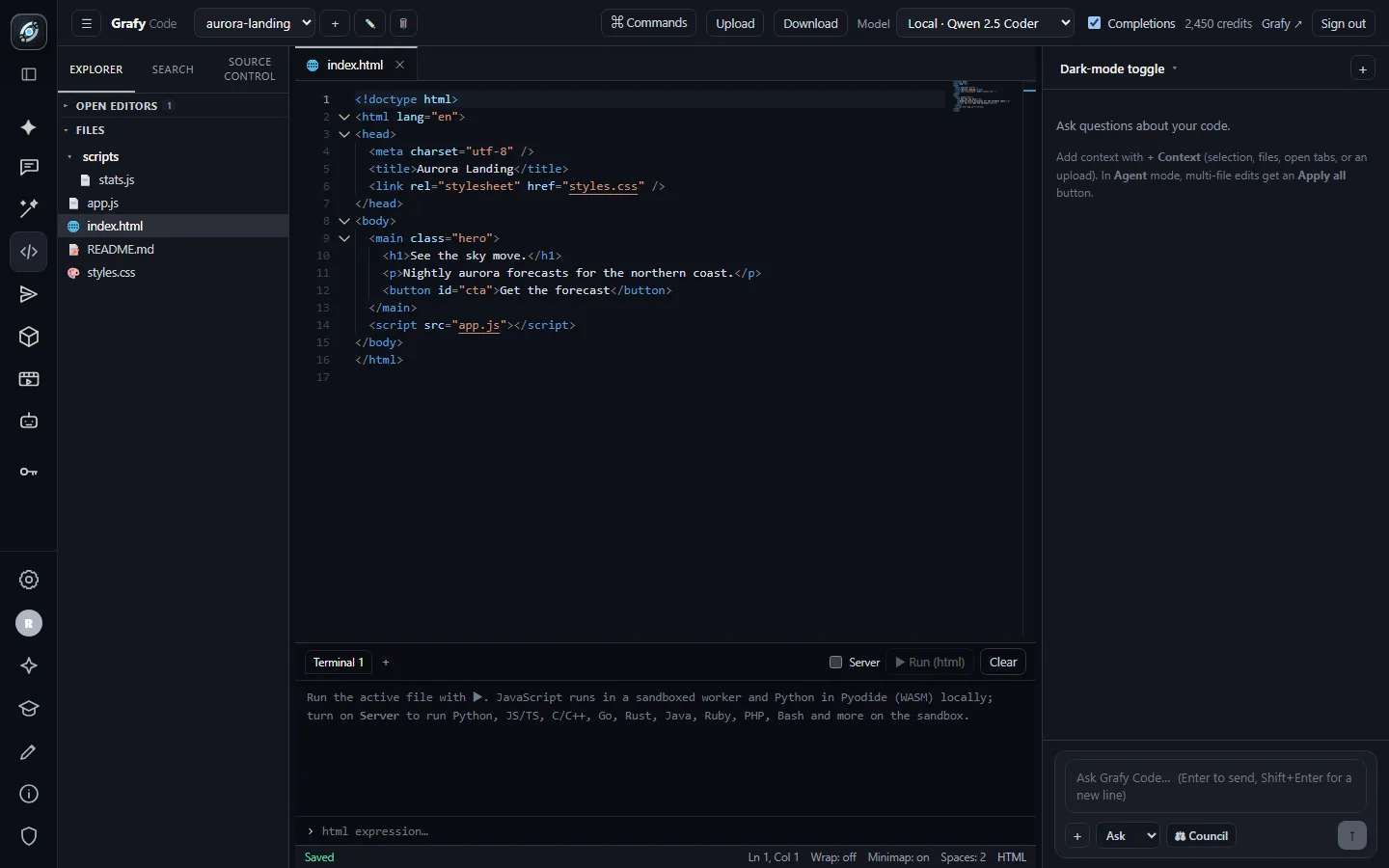Open the Grafy external link

1281,23
